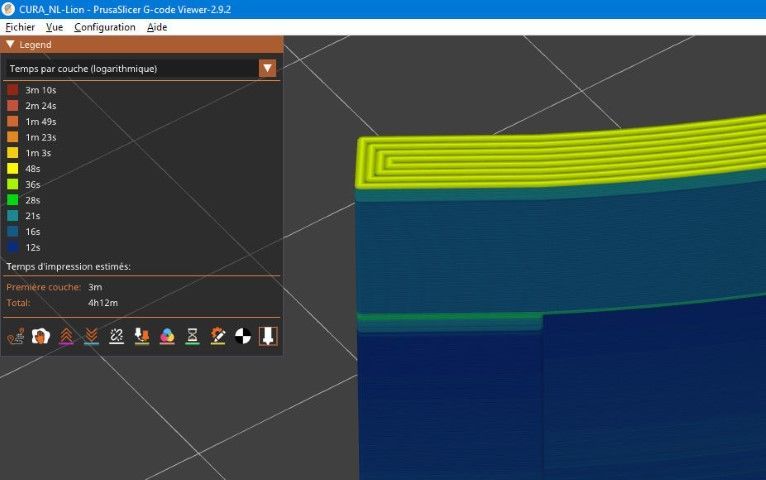The width and height of the screenshot is (766, 480).
Task: Collapse the Legend panel triangle
Action: 10,44
